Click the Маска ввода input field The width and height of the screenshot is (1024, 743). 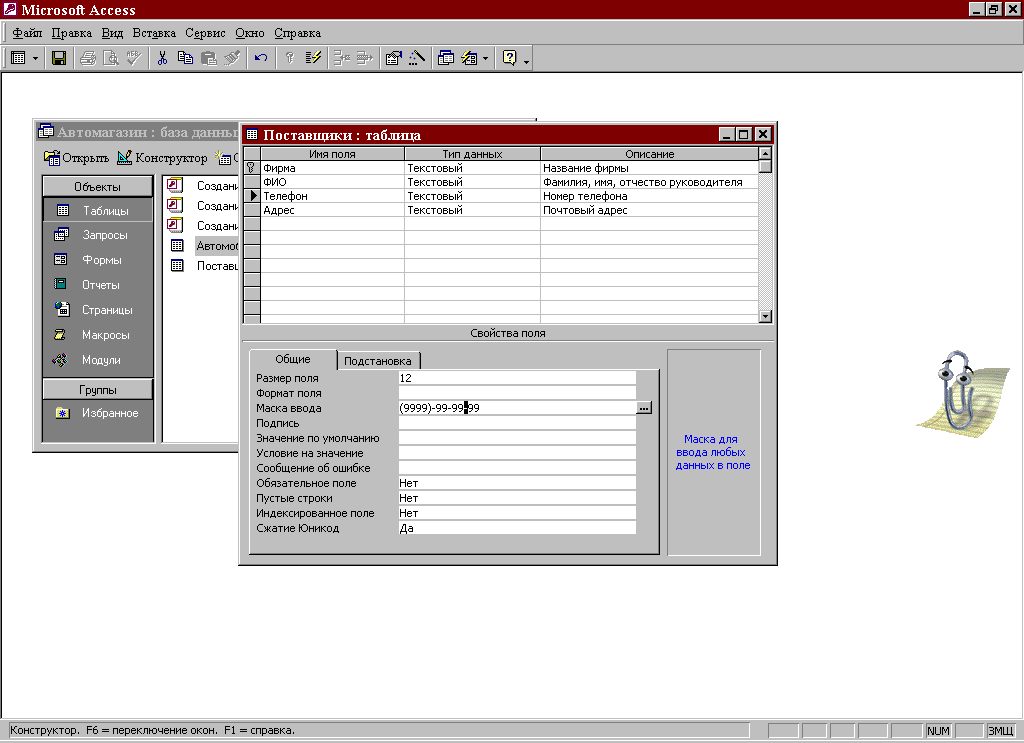(517, 408)
